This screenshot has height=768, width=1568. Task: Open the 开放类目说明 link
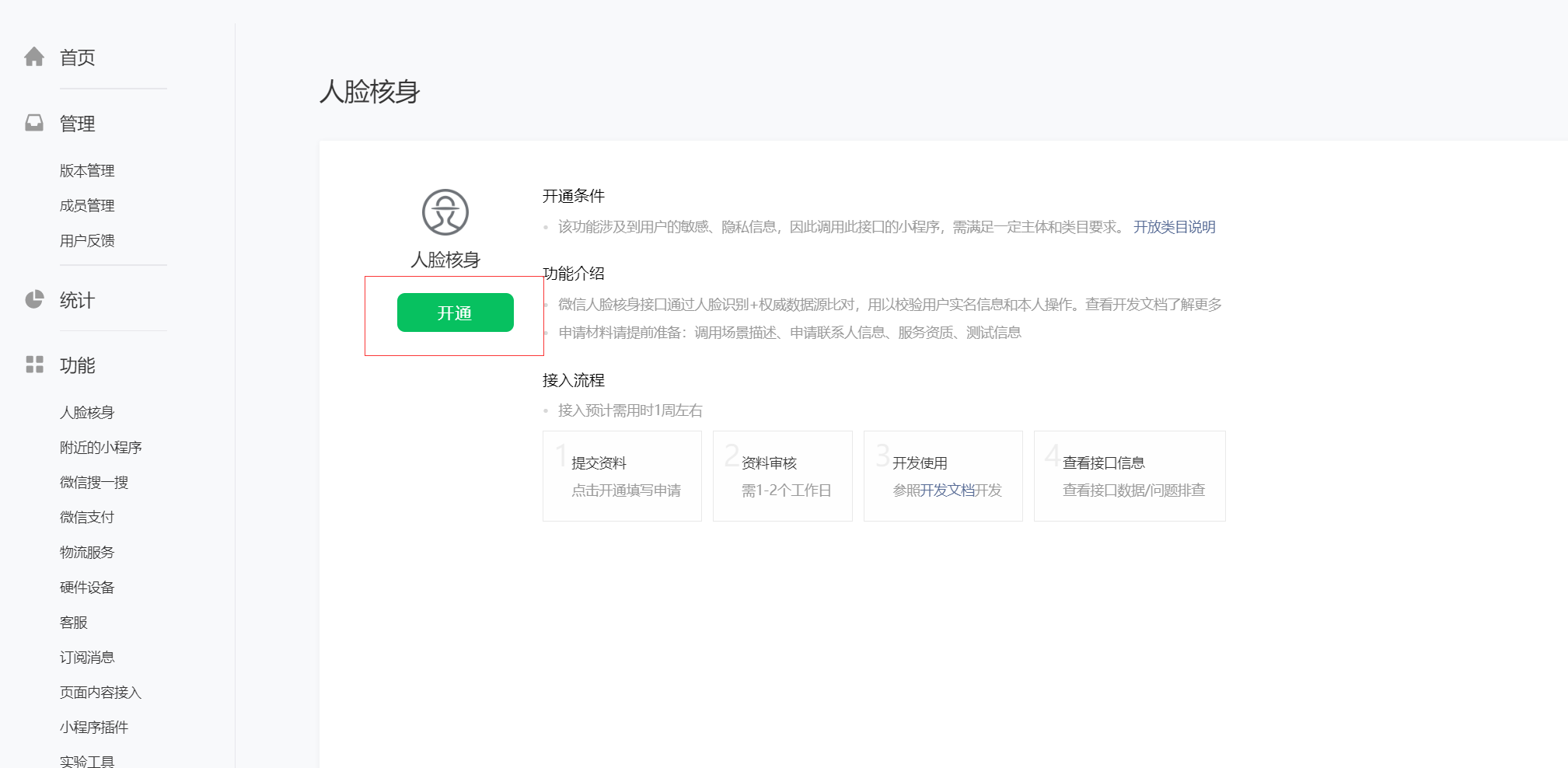(1175, 227)
